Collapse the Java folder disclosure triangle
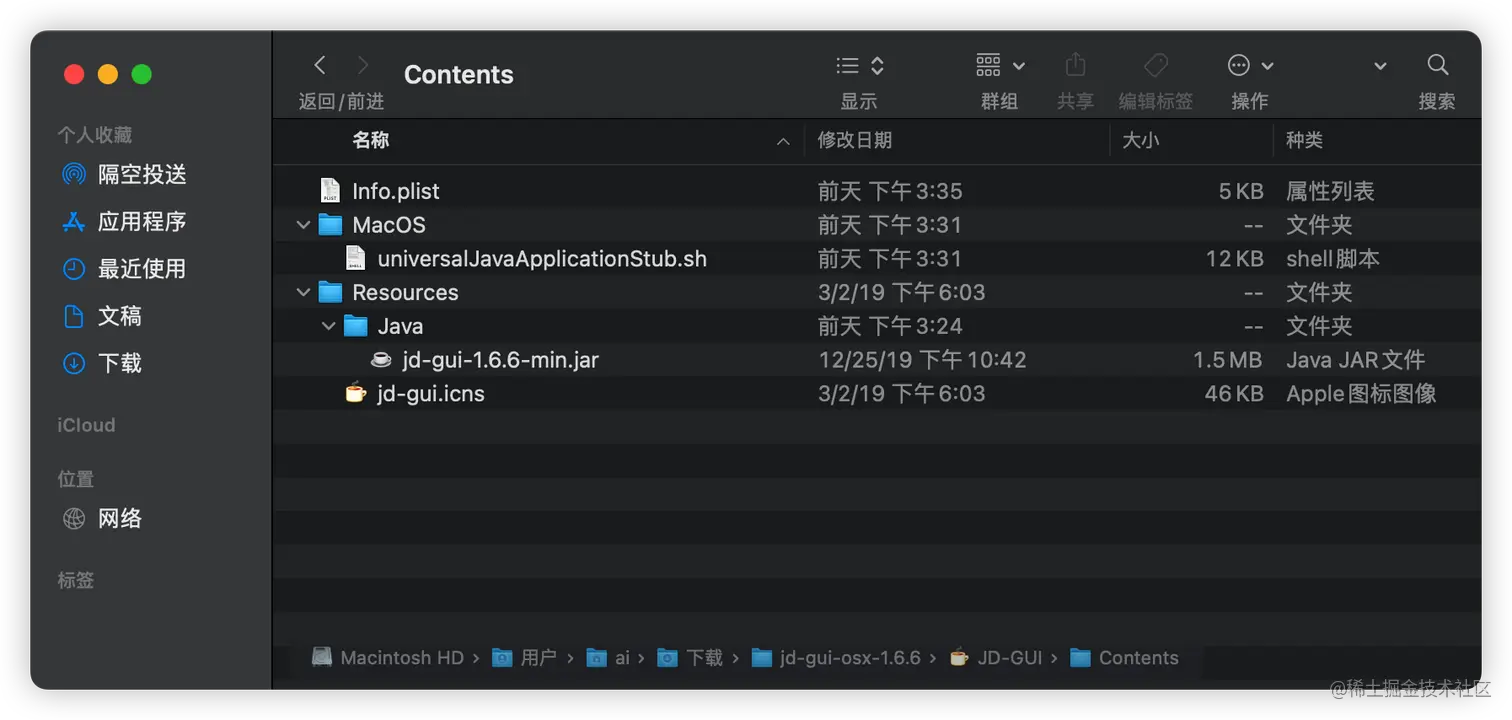1512x720 pixels. tap(328, 327)
